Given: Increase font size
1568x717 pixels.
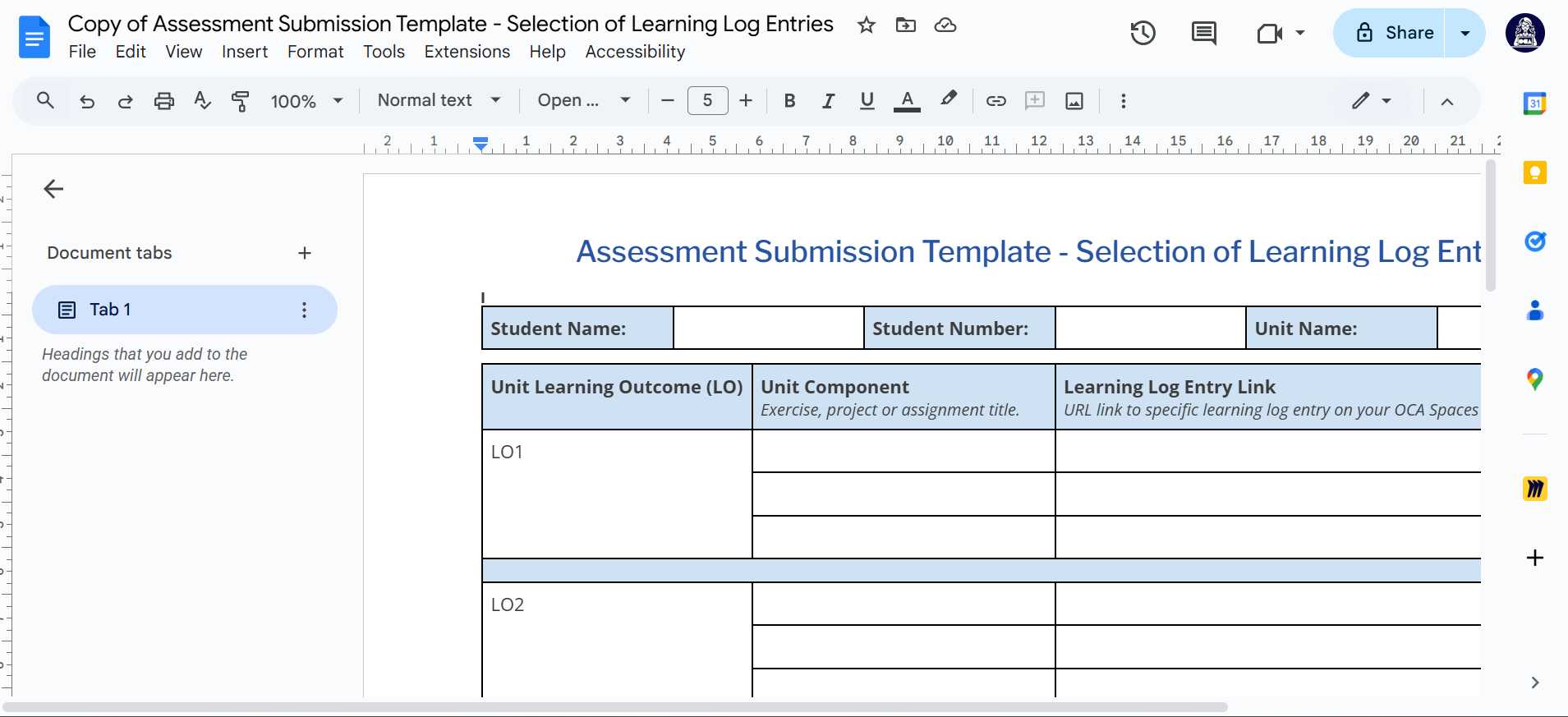Looking at the screenshot, I should tap(746, 101).
